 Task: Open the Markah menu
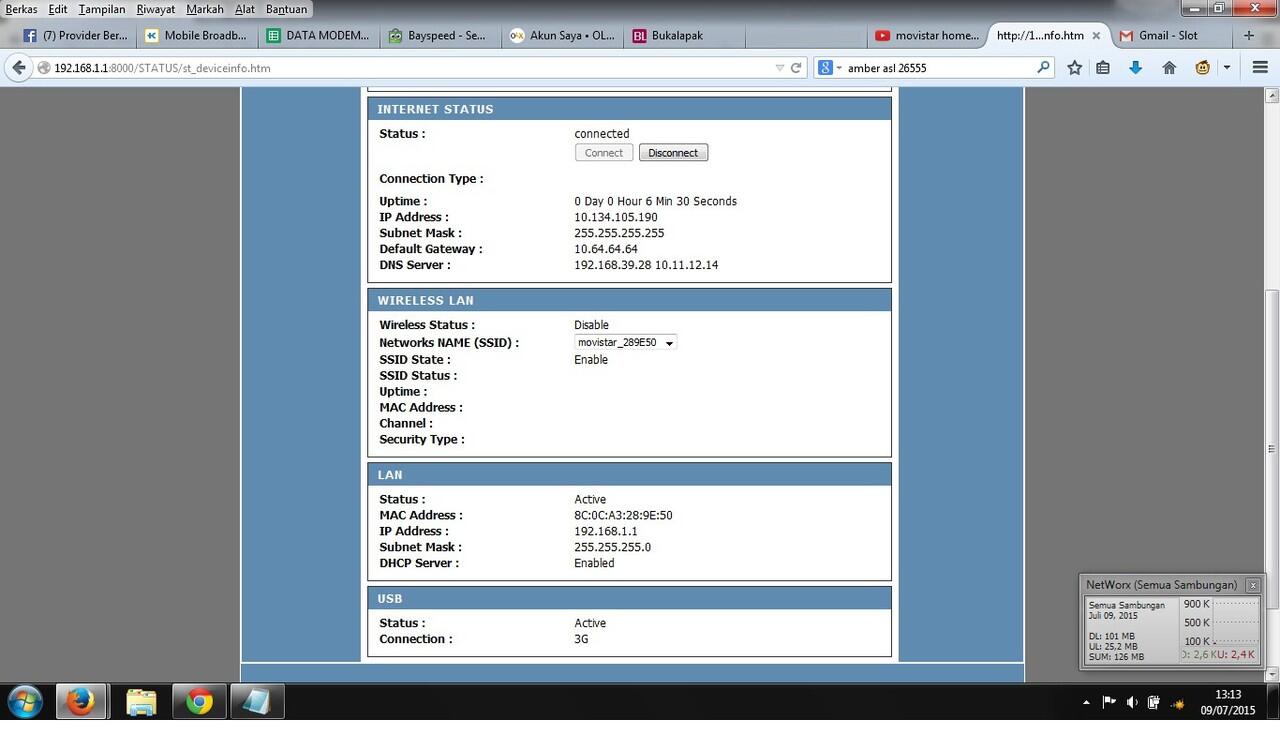click(205, 9)
